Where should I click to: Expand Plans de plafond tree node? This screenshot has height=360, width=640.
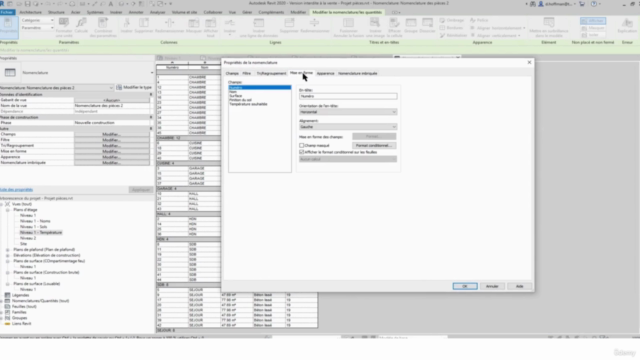point(7,250)
